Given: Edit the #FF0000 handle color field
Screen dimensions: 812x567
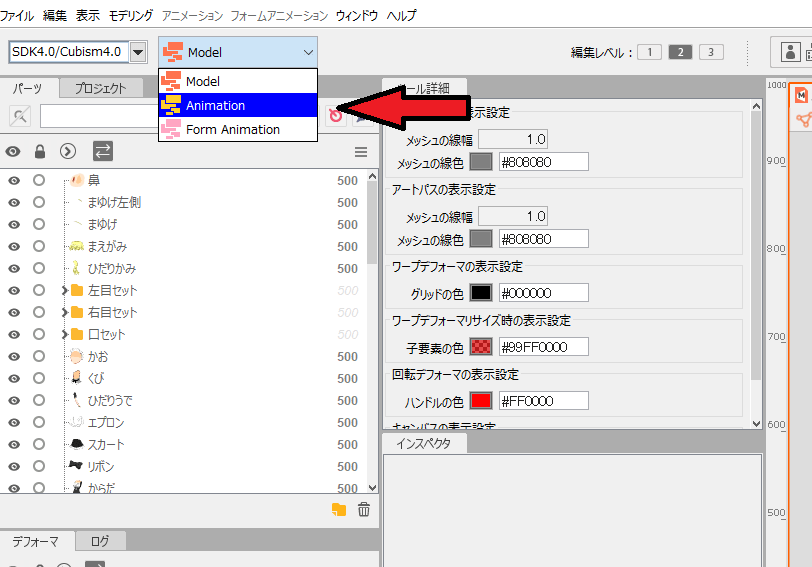Looking at the screenshot, I should click(544, 401).
